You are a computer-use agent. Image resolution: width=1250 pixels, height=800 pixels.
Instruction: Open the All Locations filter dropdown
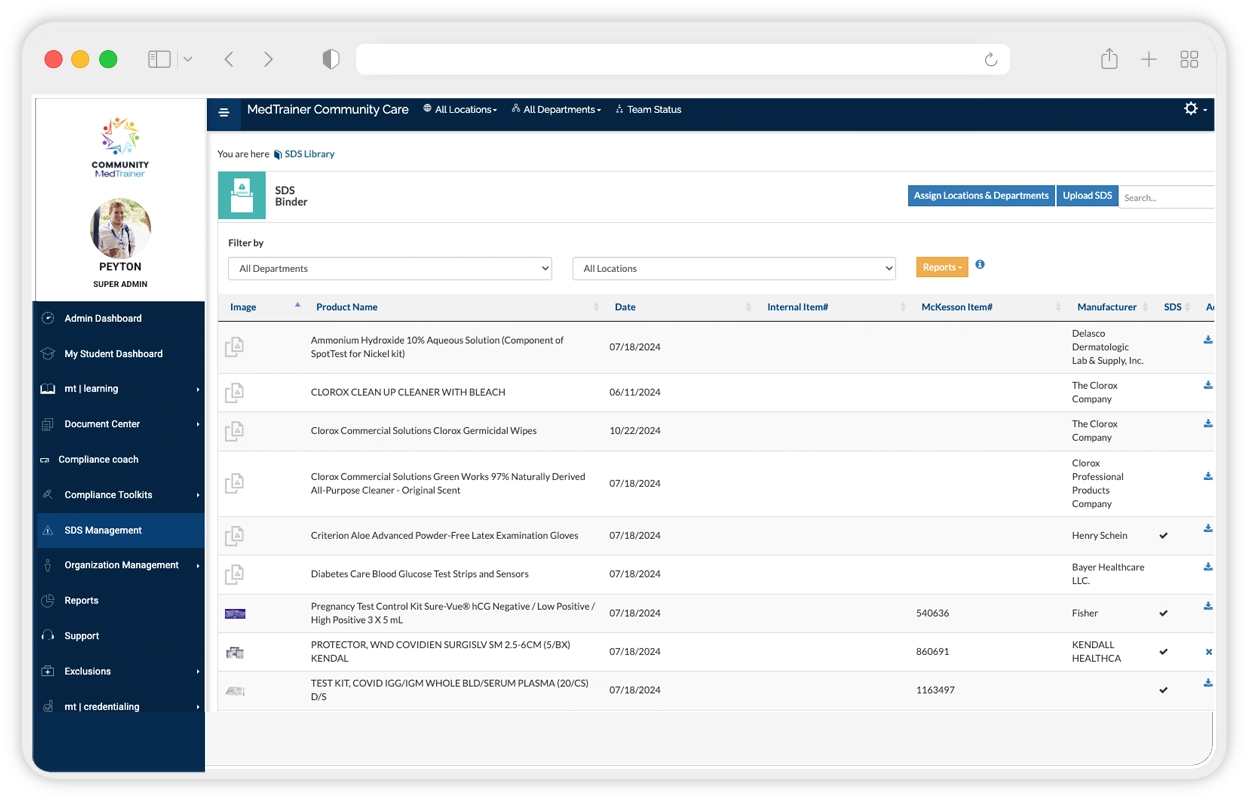tap(733, 269)
